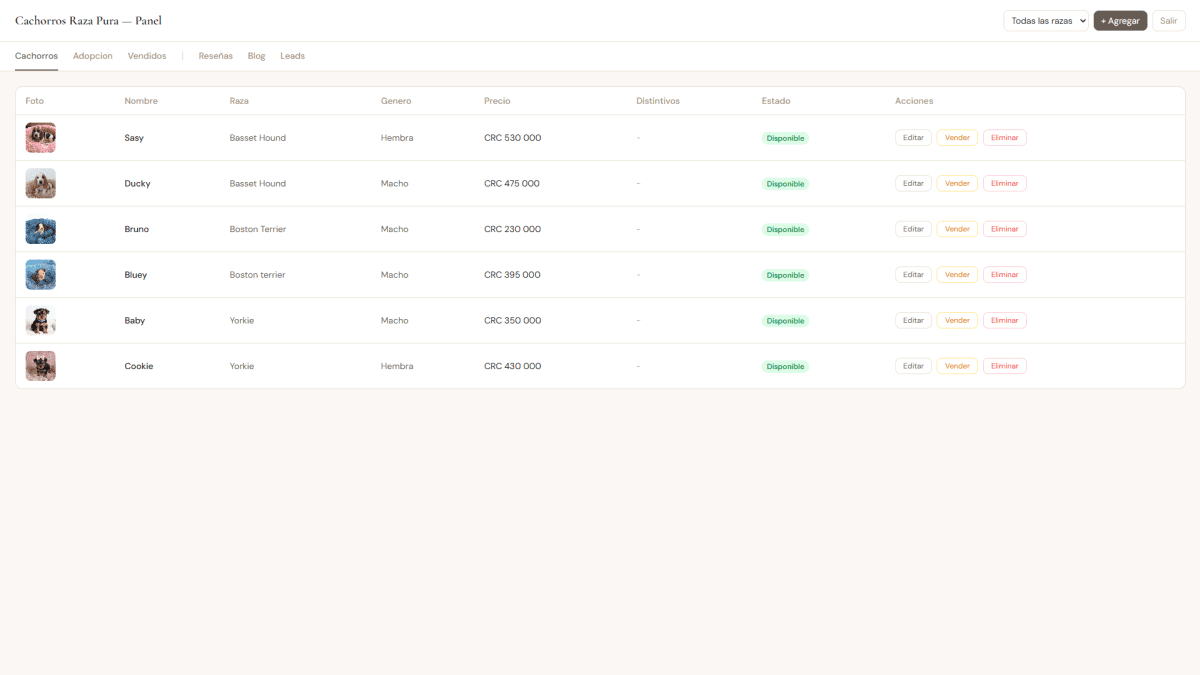Remove Bruno with the Eliminar button

pos(1005,229)
